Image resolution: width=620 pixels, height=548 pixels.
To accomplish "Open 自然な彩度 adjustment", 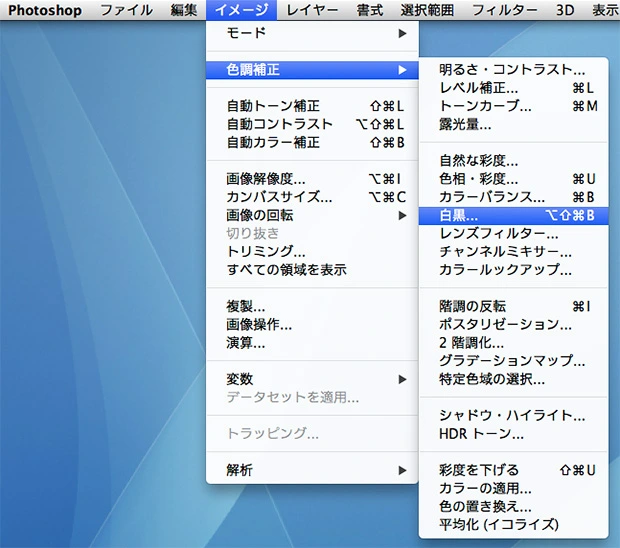I will [x=513, y=161].
